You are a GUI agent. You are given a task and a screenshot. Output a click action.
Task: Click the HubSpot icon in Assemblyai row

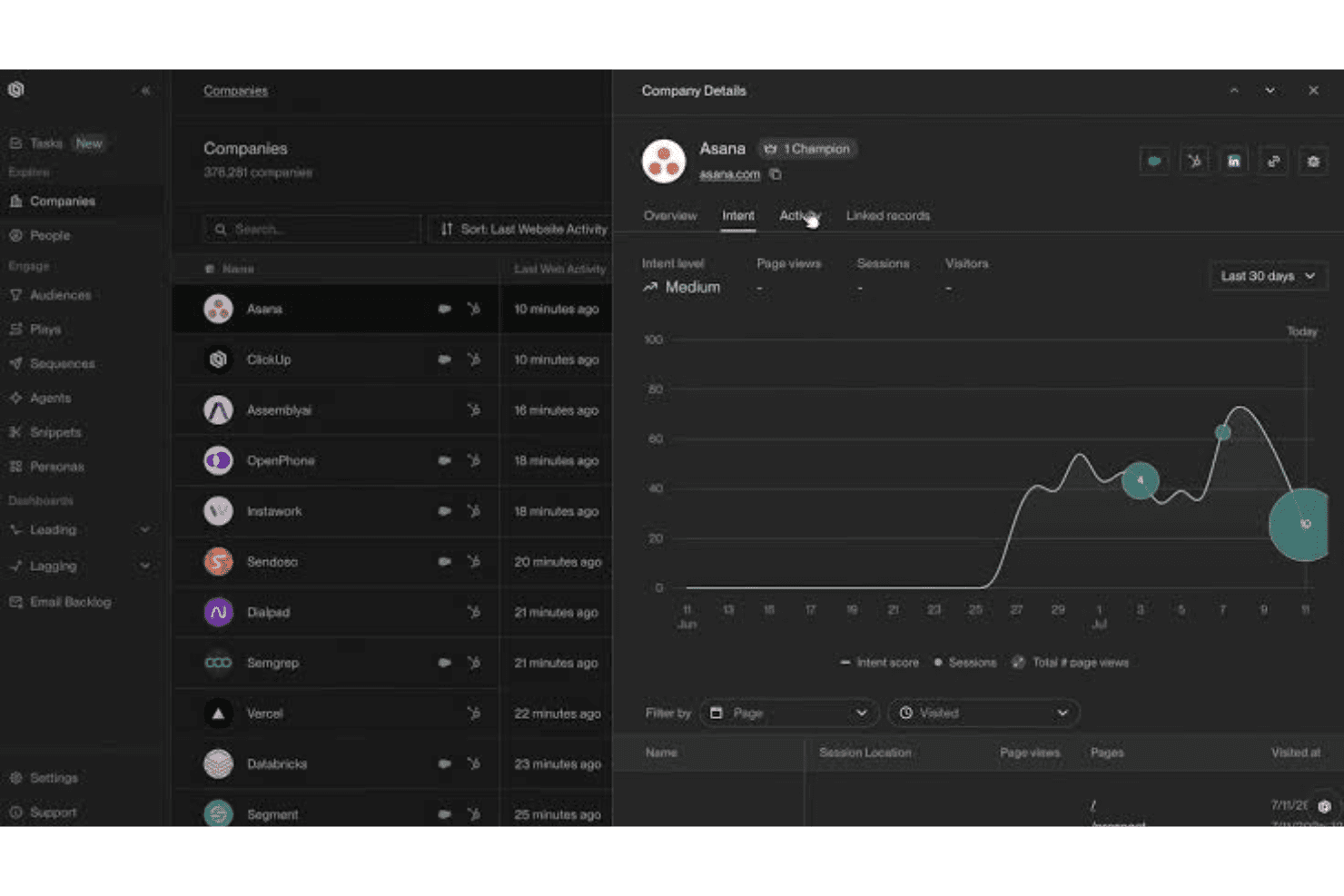473,410
